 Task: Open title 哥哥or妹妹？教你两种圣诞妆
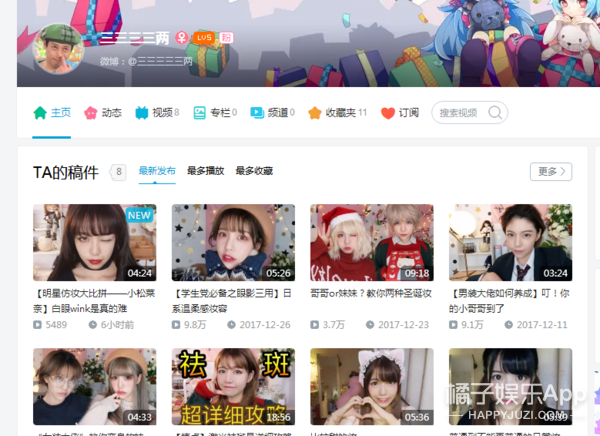point(371,294)
